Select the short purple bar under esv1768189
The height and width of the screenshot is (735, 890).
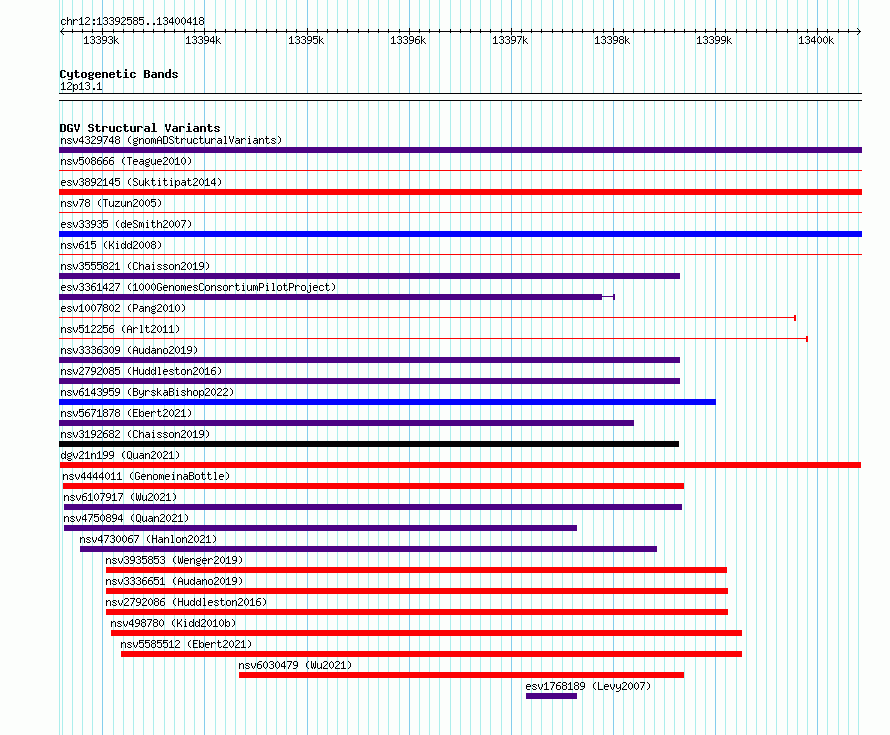tap(552, 696)
